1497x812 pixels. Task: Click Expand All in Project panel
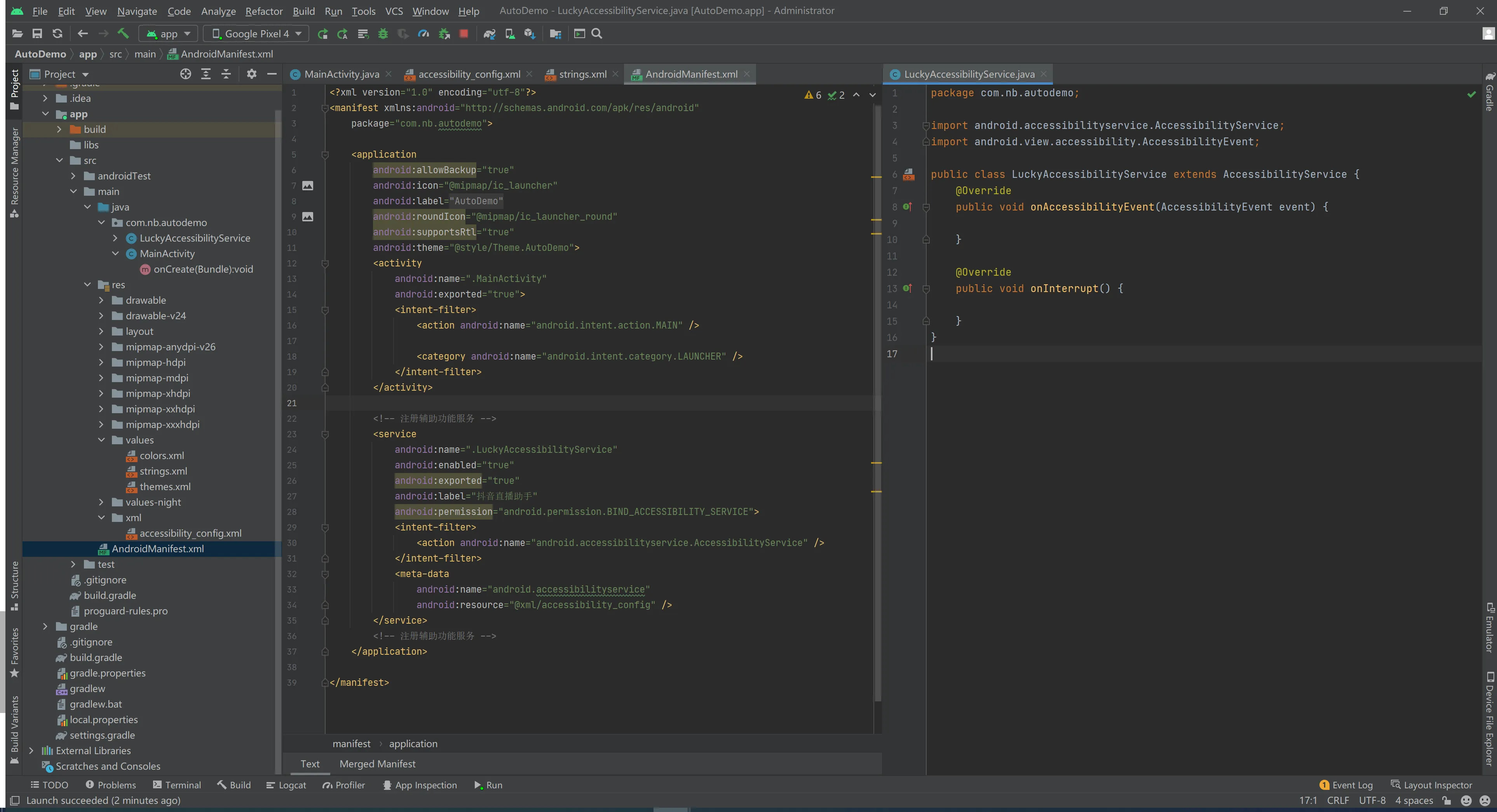tap(206, 74)
